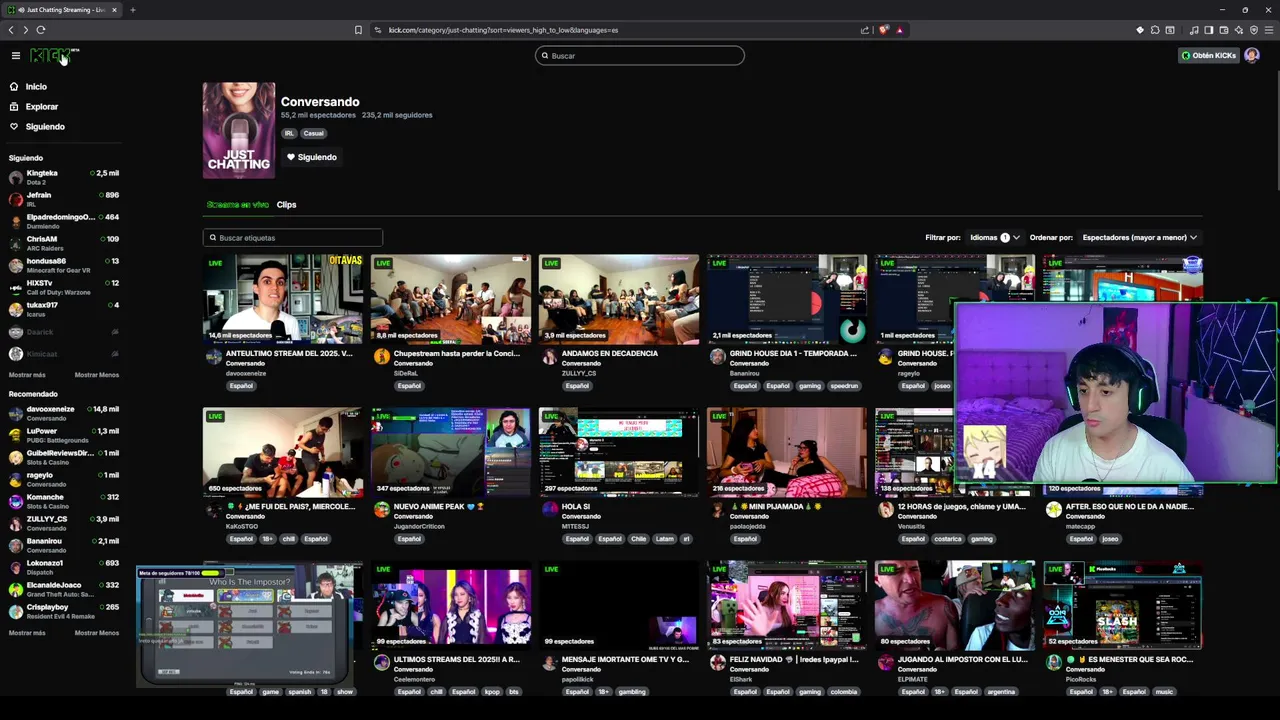Click the Casual category tag
This screenshot has height=720, width=1280.
pyautogui.click(x=313, y=133)
